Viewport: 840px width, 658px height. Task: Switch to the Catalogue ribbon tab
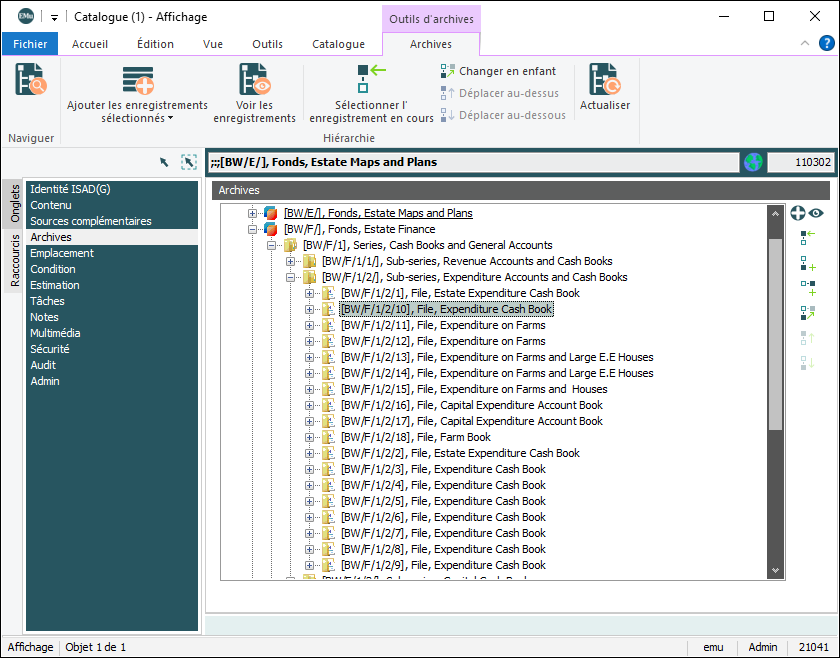point(338,44)
